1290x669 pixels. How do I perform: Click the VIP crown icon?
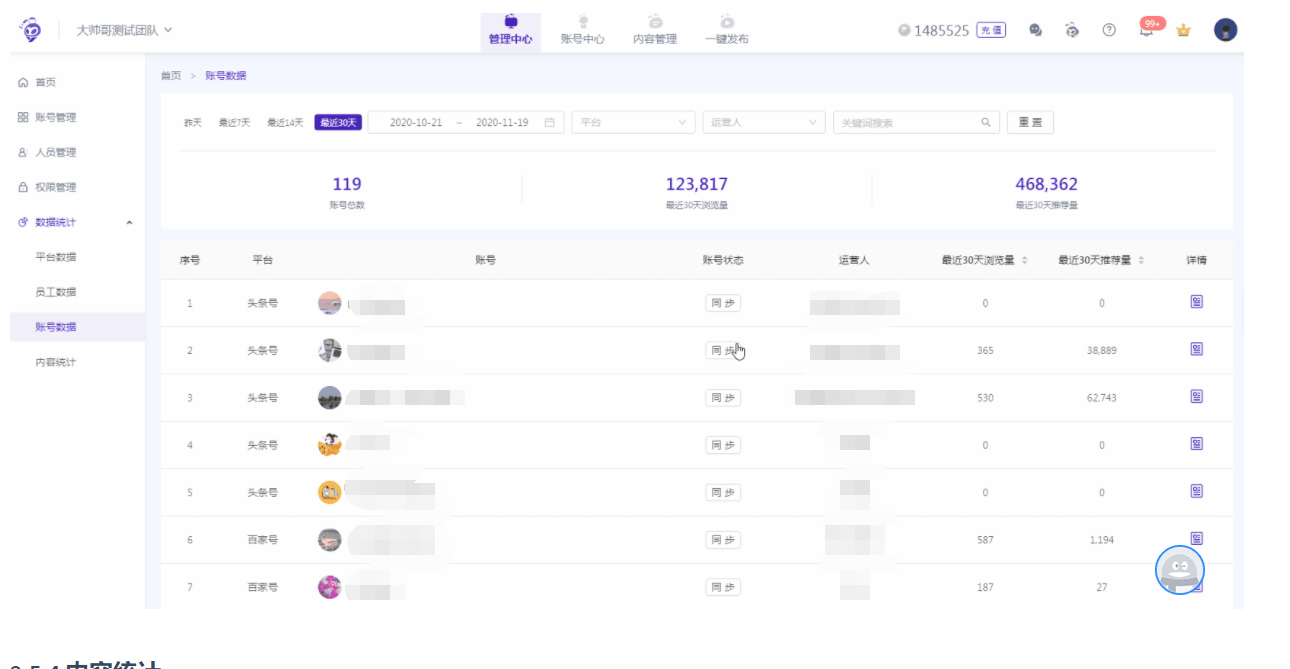point(1184,30)
